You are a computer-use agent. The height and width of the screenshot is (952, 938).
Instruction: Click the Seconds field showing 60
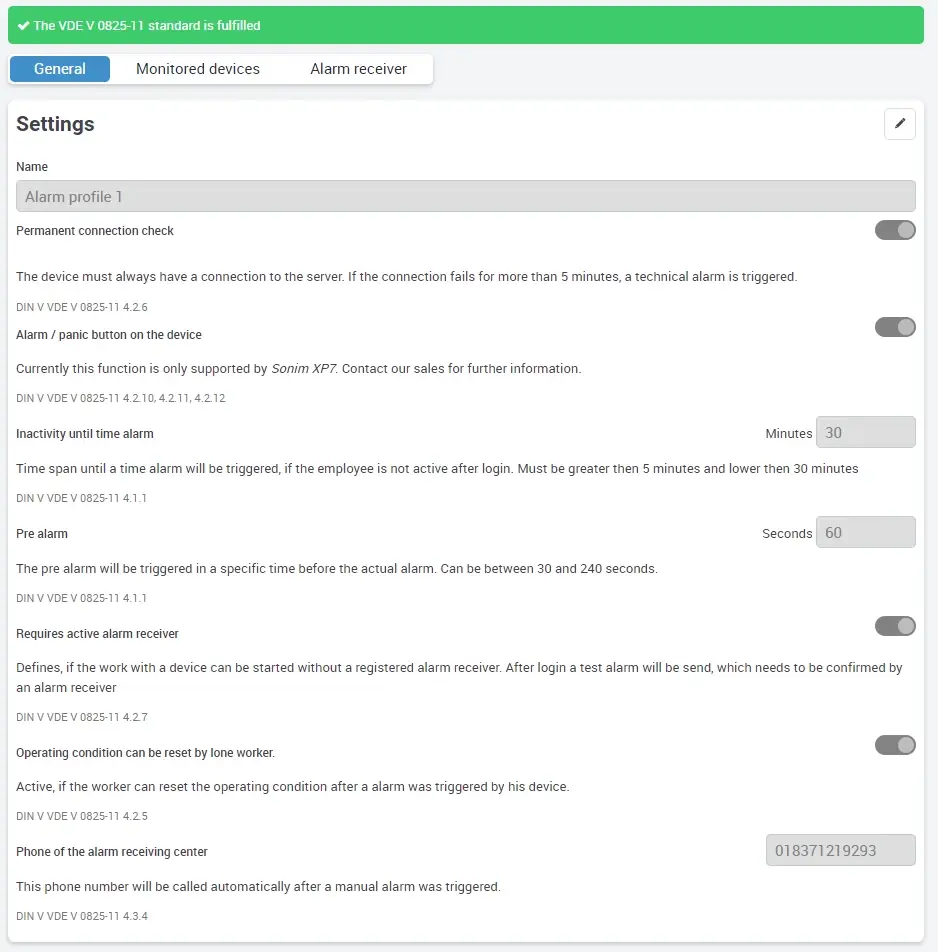click(865, 532)
